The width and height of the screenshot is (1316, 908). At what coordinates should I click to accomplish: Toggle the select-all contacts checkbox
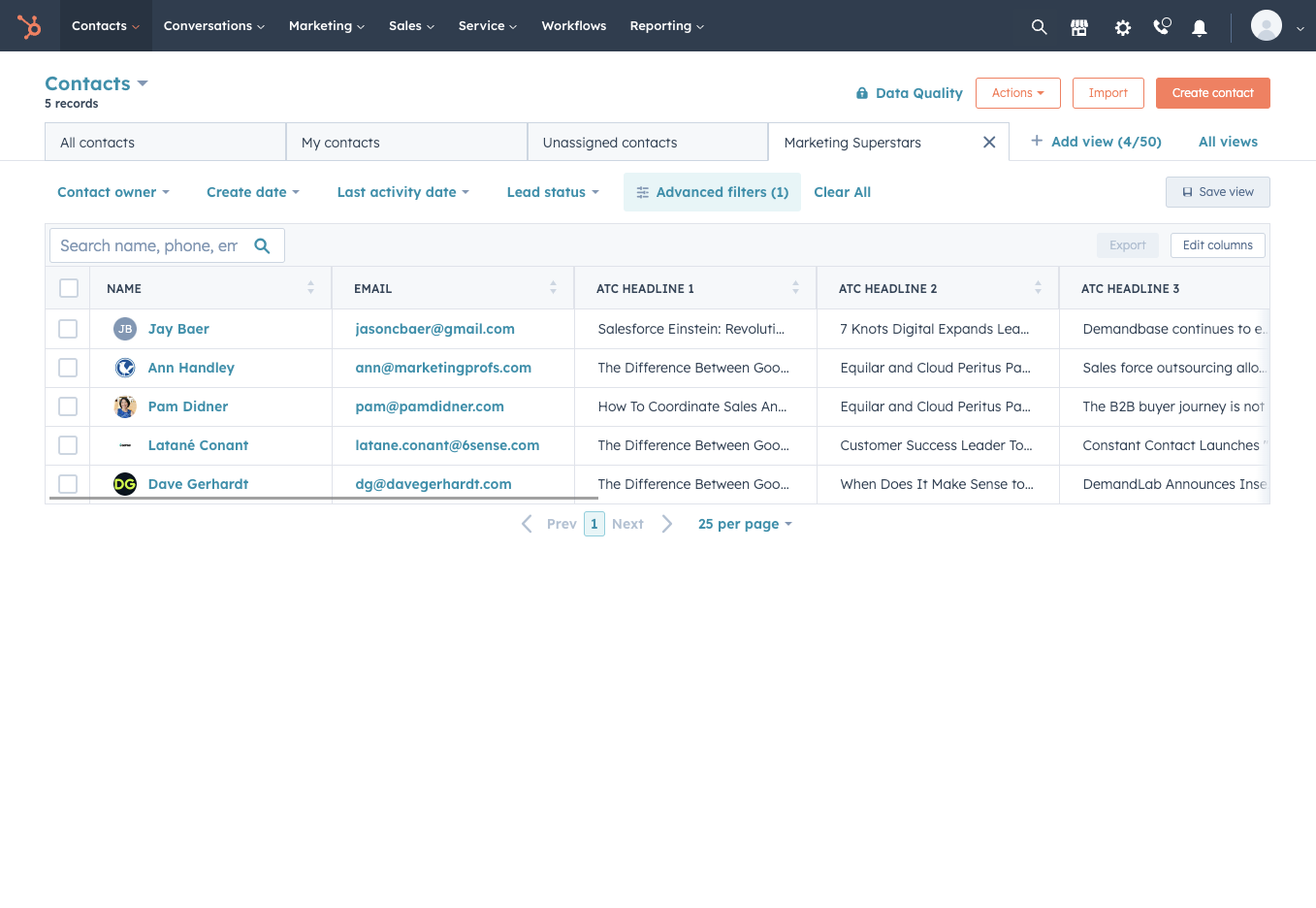(x=68, y=288)
